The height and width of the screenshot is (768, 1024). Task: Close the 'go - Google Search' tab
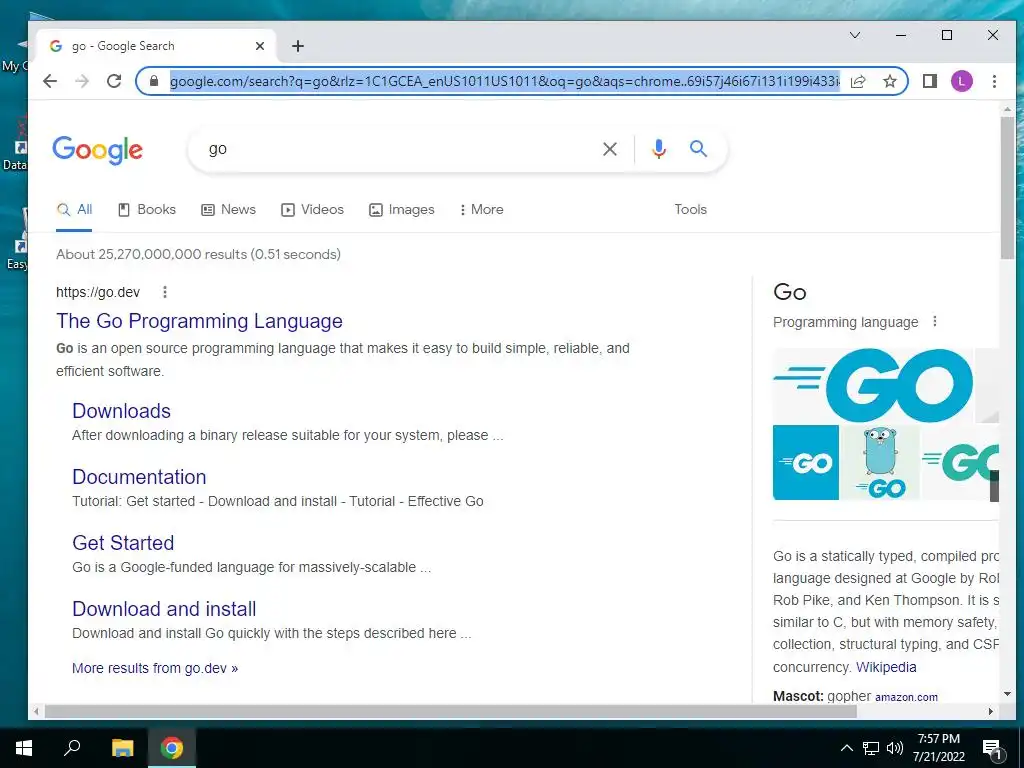tap(260, 46)
